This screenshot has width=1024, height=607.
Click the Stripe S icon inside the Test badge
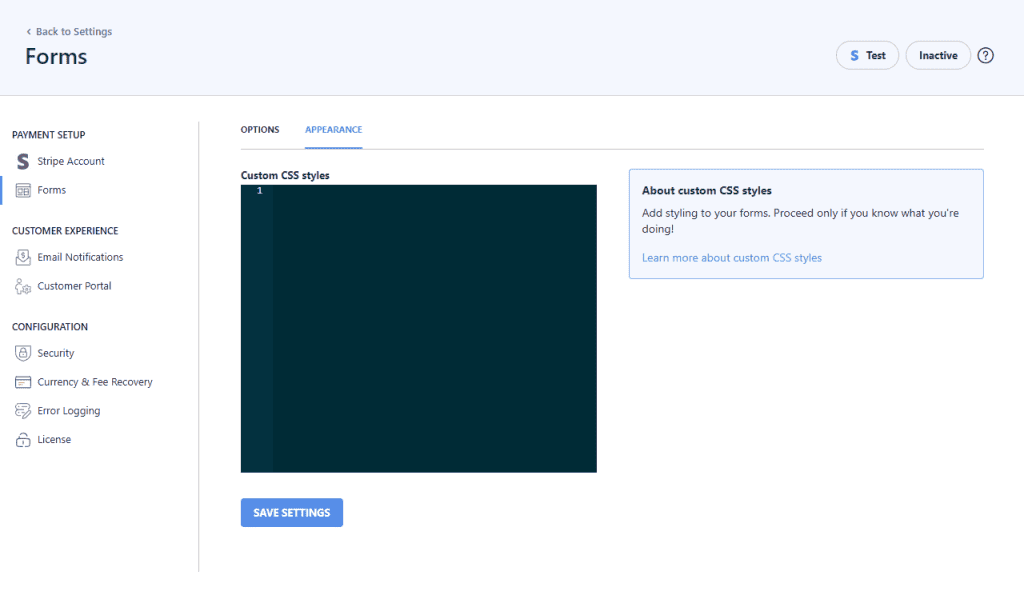[854, 55]
